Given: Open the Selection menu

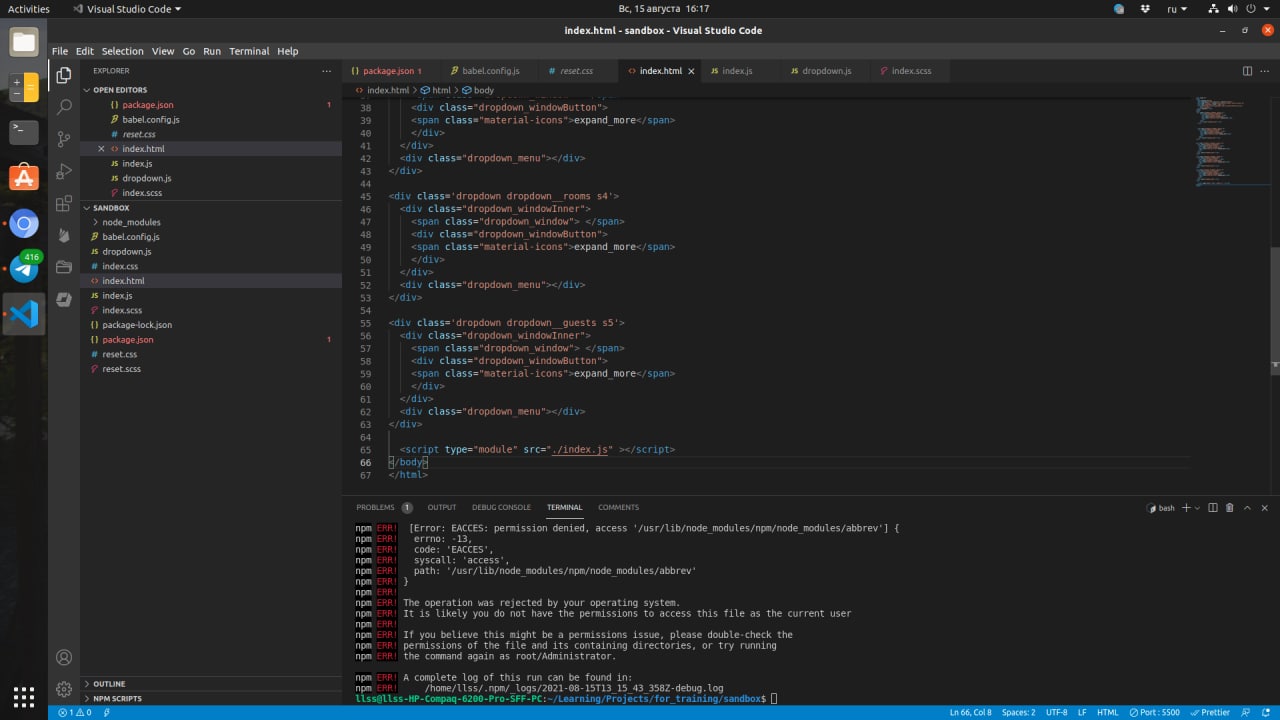Looking at the screenshot, I should pos(123,51).
